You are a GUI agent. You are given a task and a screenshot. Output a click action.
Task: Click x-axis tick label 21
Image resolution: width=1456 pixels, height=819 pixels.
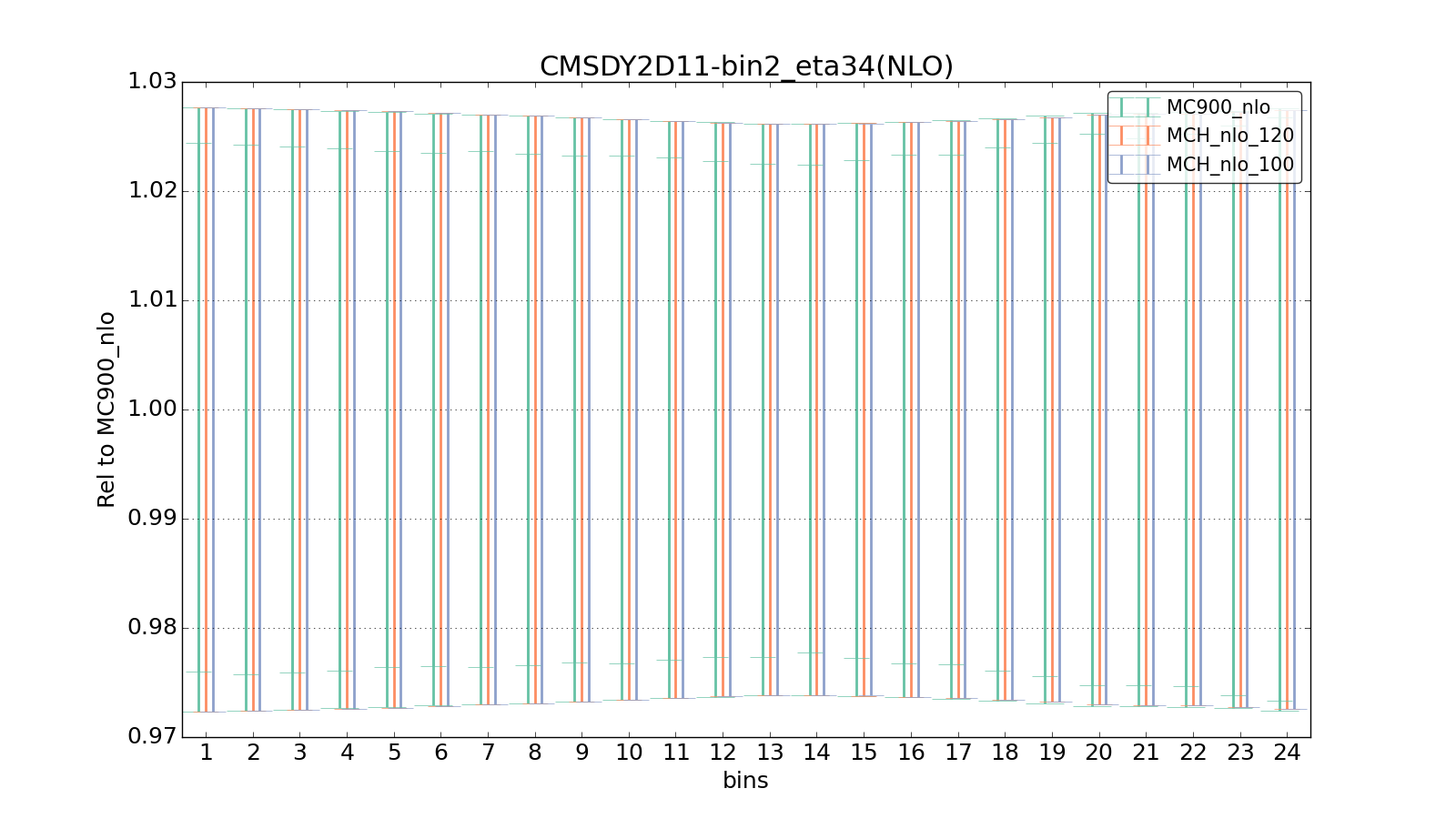[1147, 753]
